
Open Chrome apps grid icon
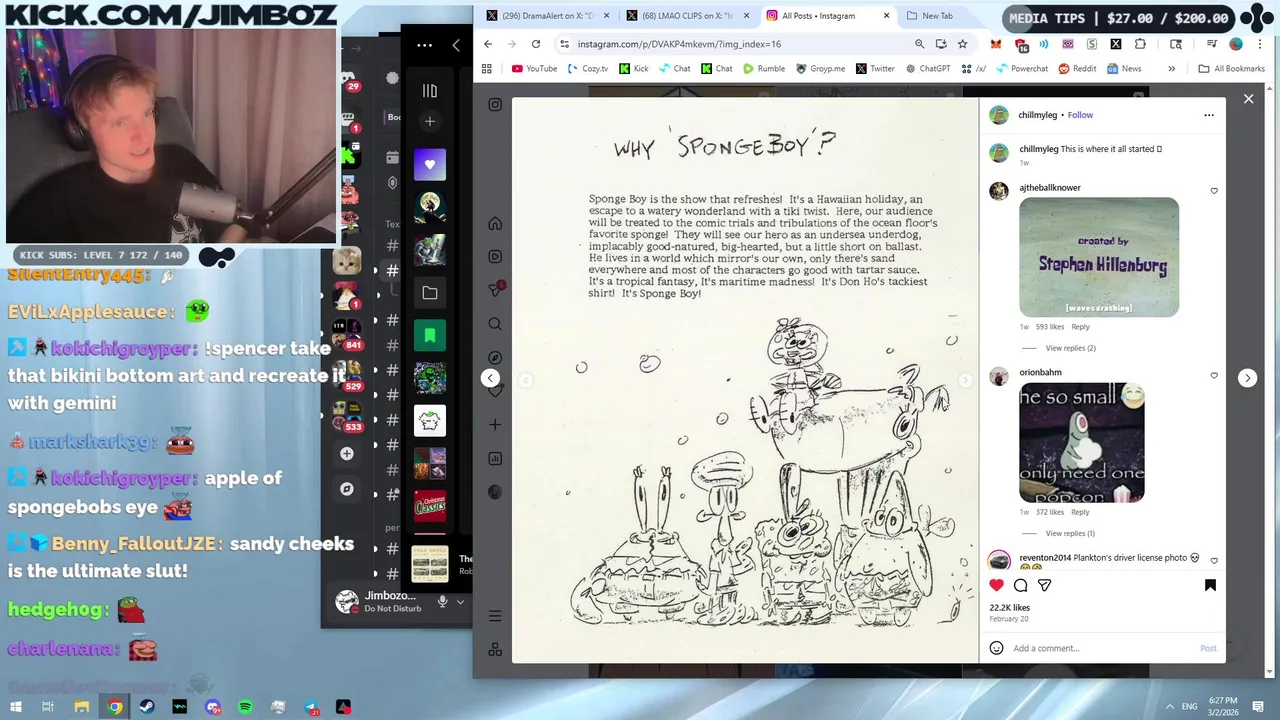[487, 69]
